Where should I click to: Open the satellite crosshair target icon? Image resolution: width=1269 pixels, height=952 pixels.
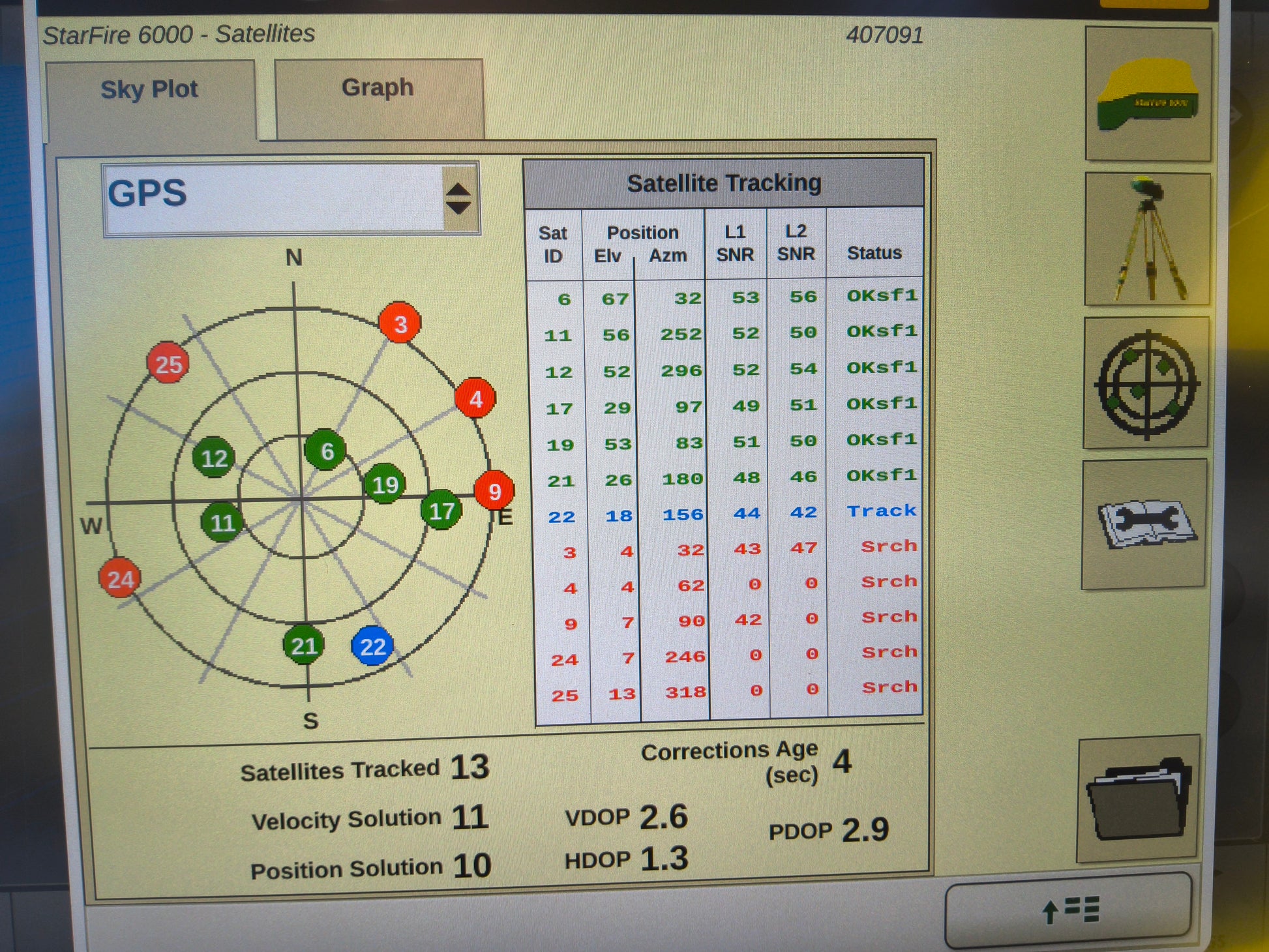point(1146,383)
